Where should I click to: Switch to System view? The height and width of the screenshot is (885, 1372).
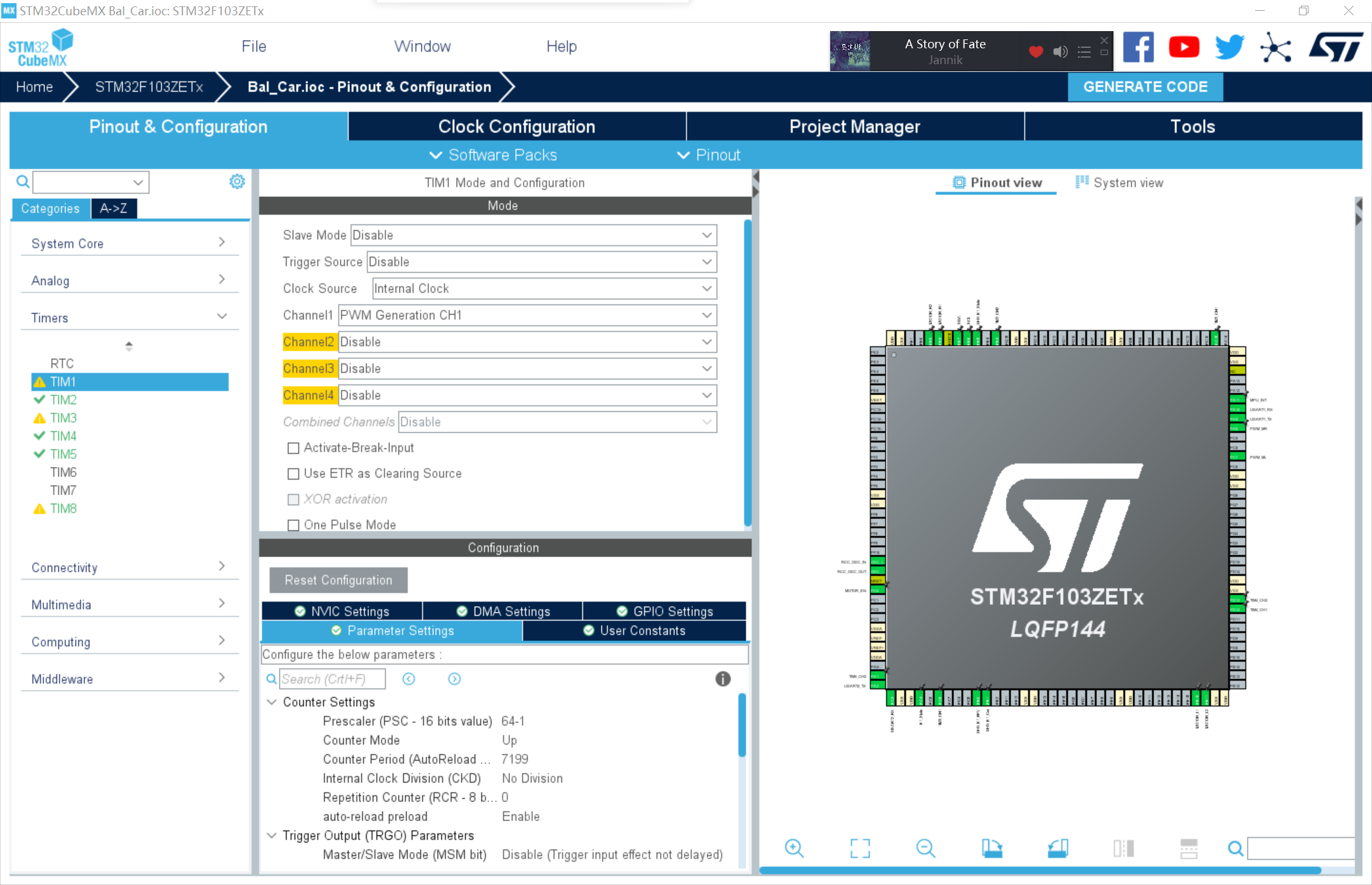[x=1119, y=183]
